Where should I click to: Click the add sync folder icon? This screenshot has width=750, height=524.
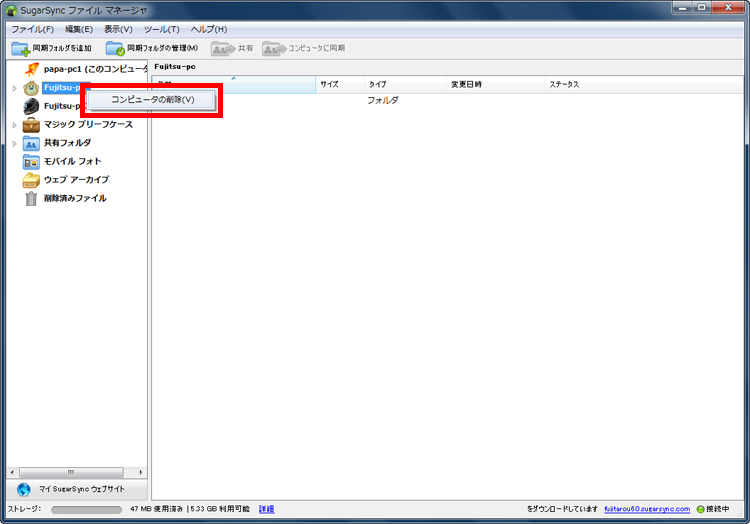click(x=21, y=48)
